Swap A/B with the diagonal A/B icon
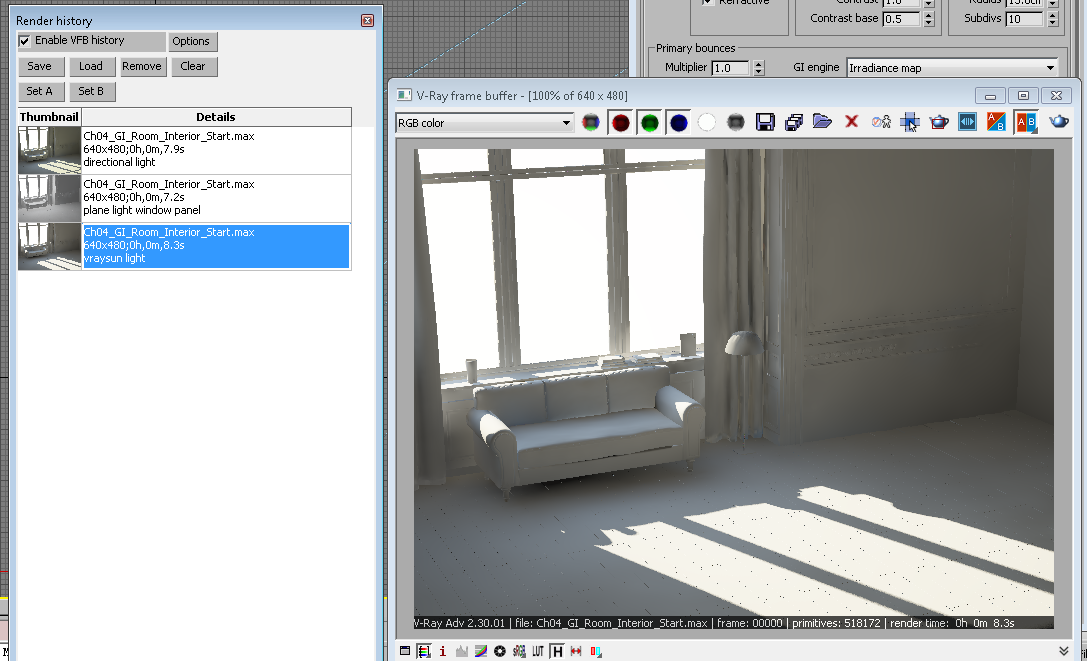This screenshot has width=1087, height=661. click(x=996, y=122)
